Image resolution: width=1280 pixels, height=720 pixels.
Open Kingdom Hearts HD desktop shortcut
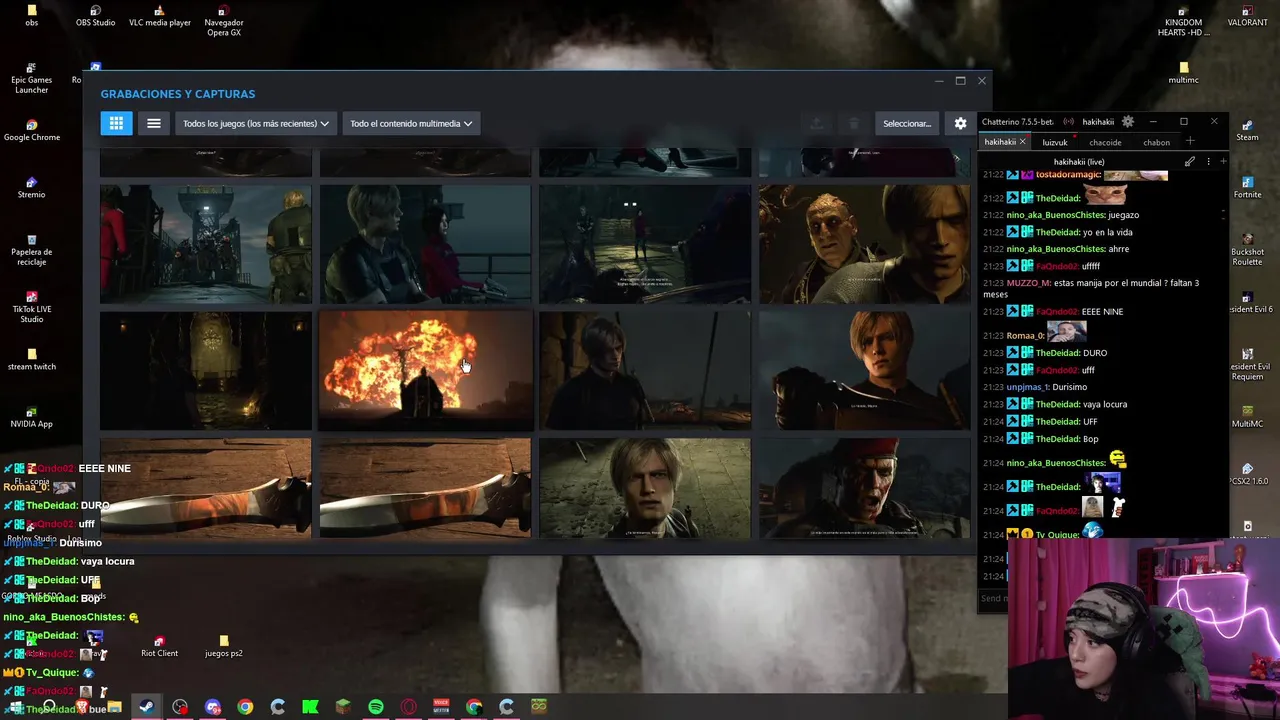[1184, 21]
